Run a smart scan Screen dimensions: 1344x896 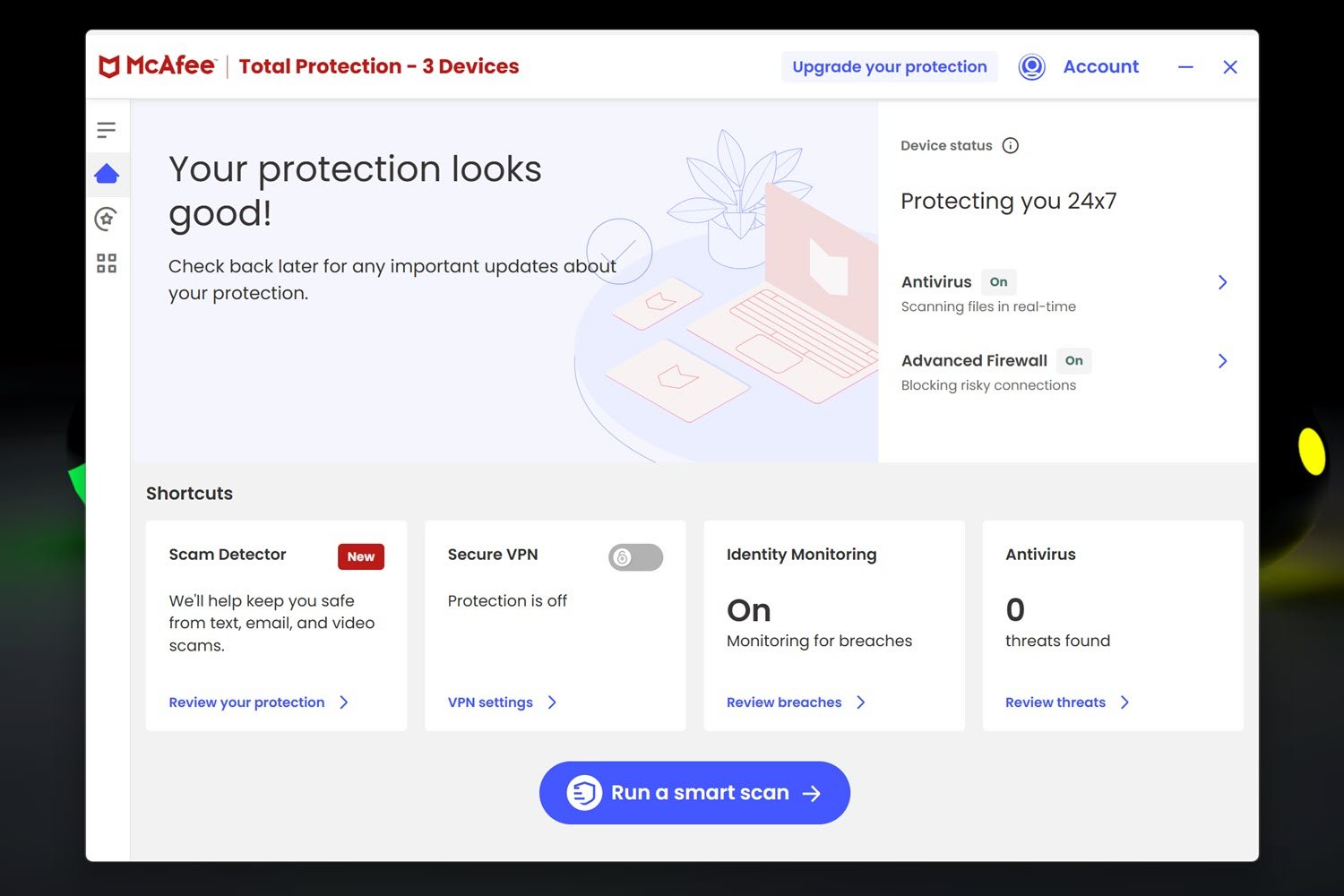[694, 793]
